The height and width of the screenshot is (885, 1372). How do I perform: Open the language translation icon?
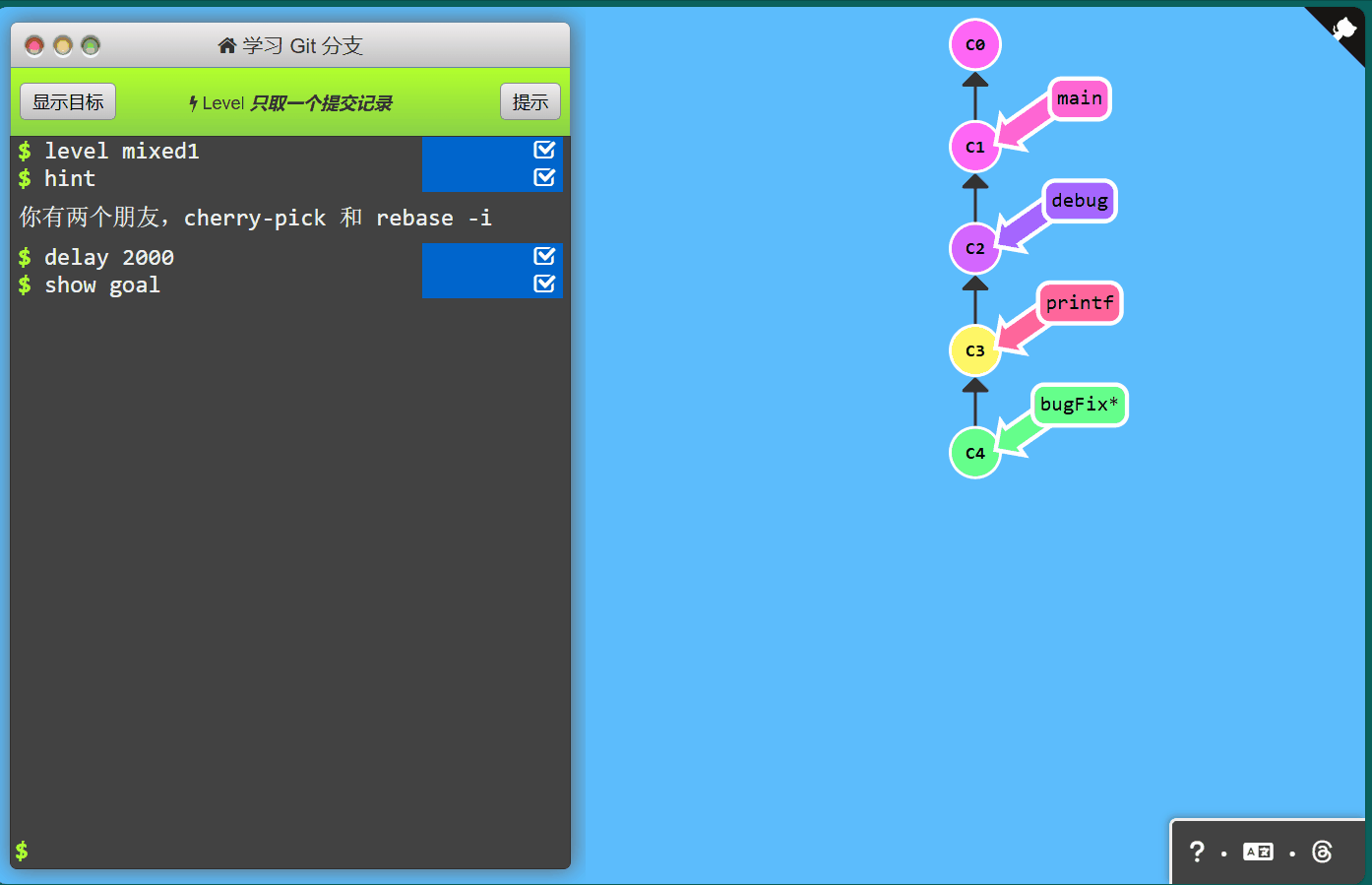coord(1258,852)
